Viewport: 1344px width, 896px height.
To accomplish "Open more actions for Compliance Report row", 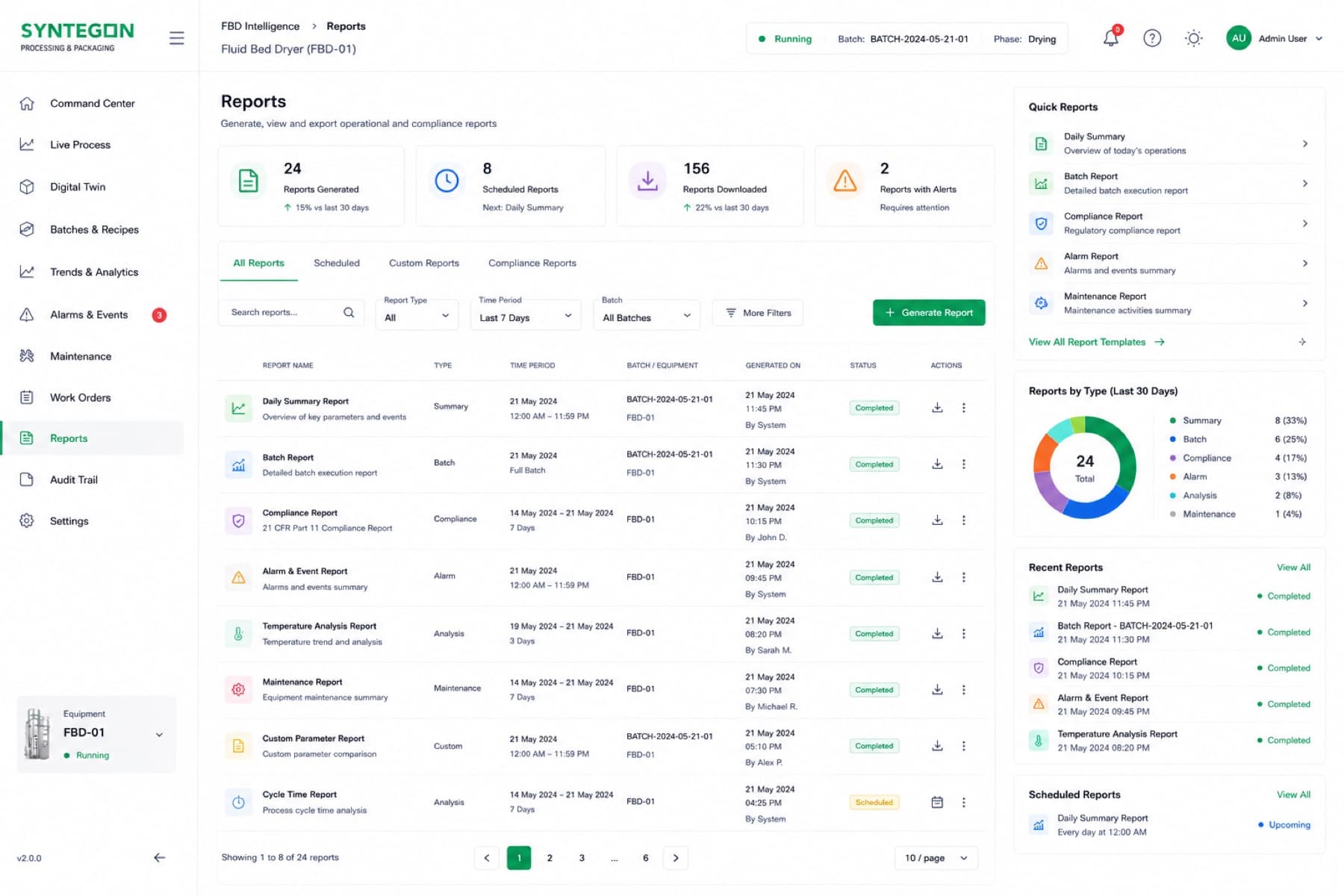I will (964, 520).
